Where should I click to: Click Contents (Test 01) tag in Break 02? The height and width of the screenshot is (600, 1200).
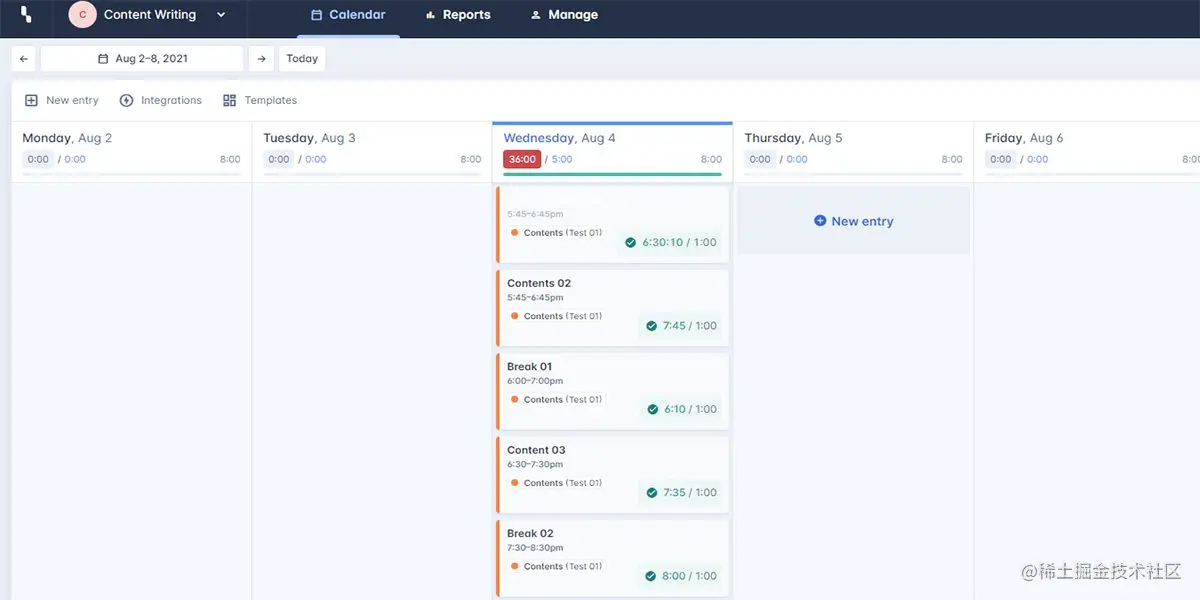point(556,566)
